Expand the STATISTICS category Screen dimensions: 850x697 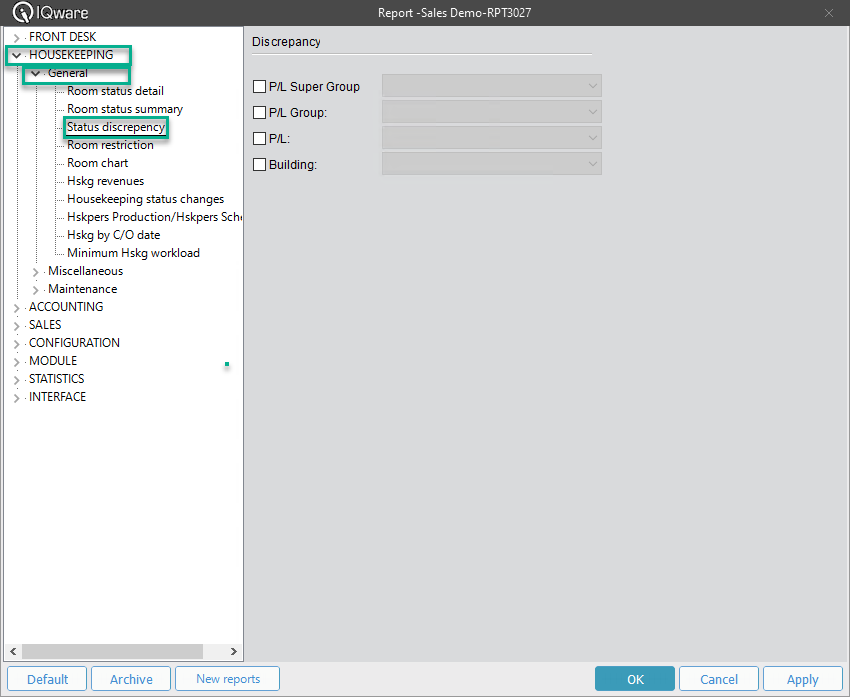(16, 379)
